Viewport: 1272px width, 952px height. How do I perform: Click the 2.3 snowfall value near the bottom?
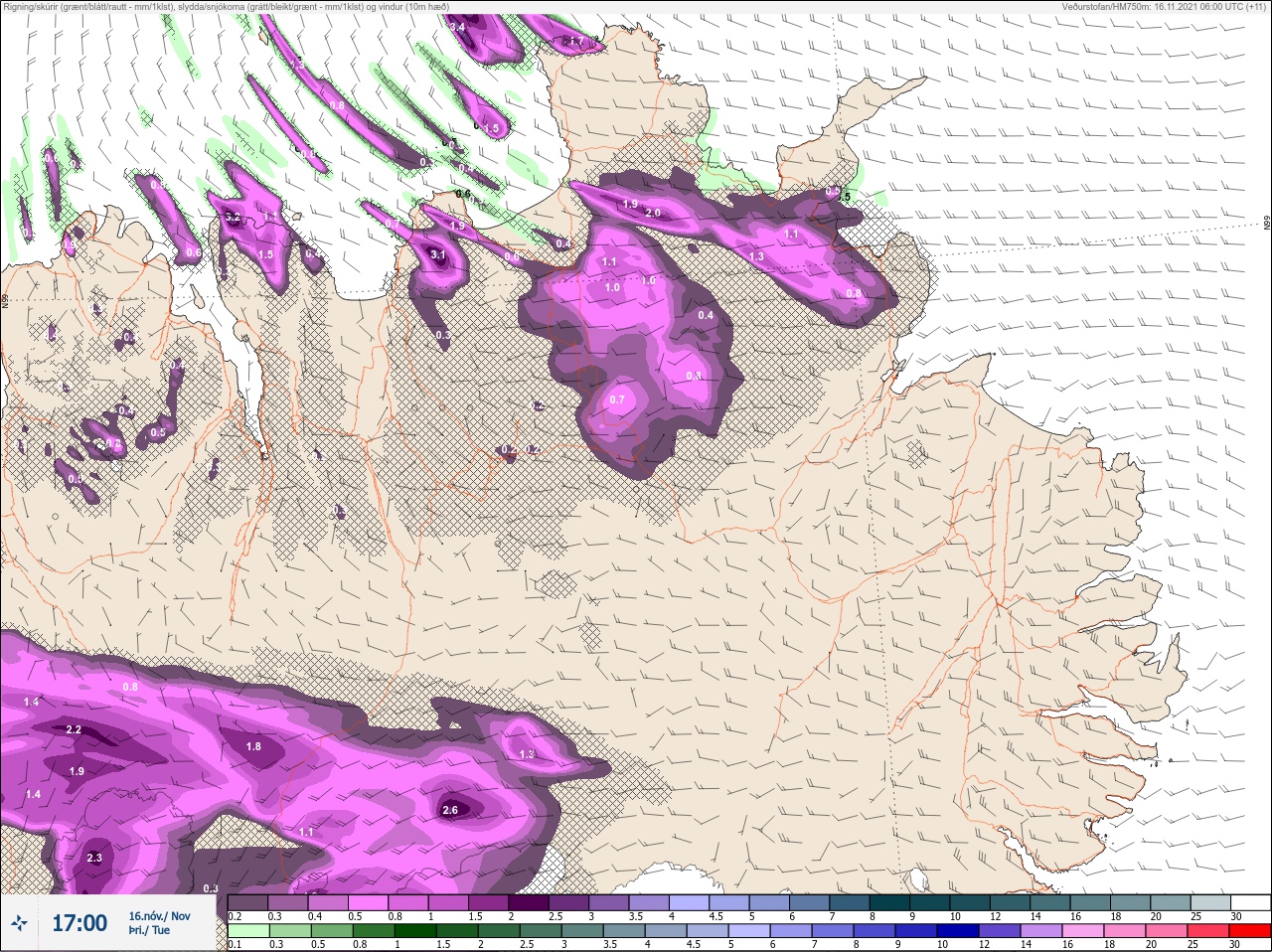click(x=94, y=858)
